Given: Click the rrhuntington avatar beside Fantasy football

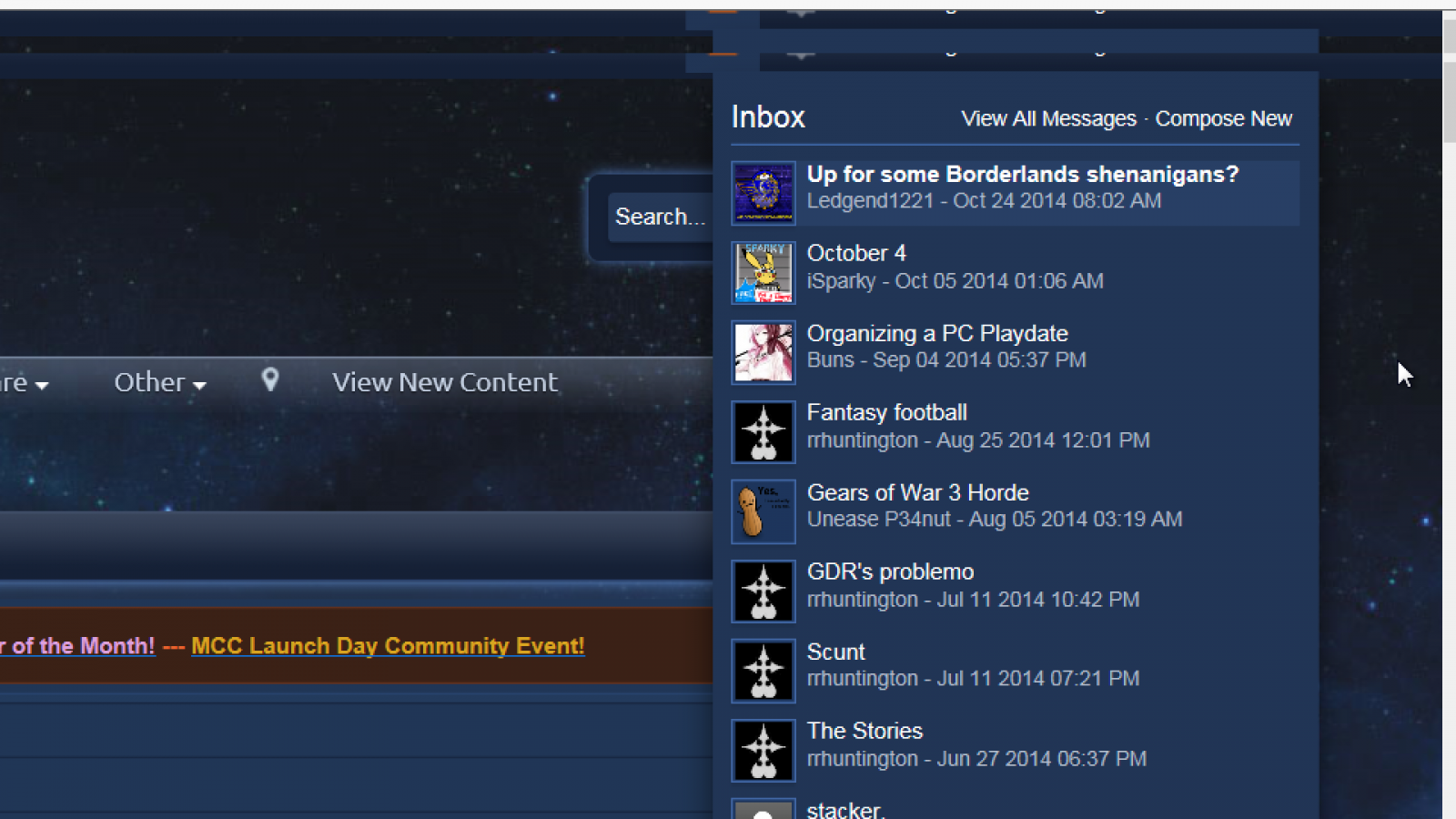Looking at the screenshot, I should tap(763, 431).
